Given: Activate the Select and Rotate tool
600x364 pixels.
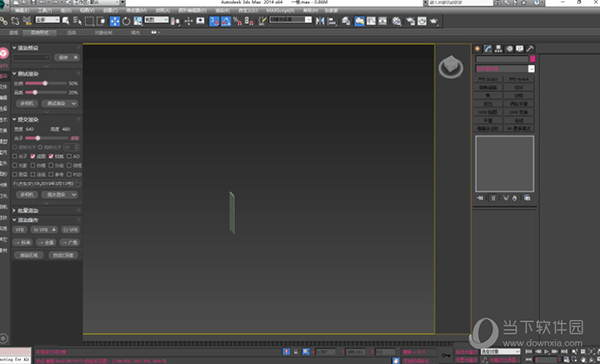Looking at the screenshot, I should pos(126,21).
